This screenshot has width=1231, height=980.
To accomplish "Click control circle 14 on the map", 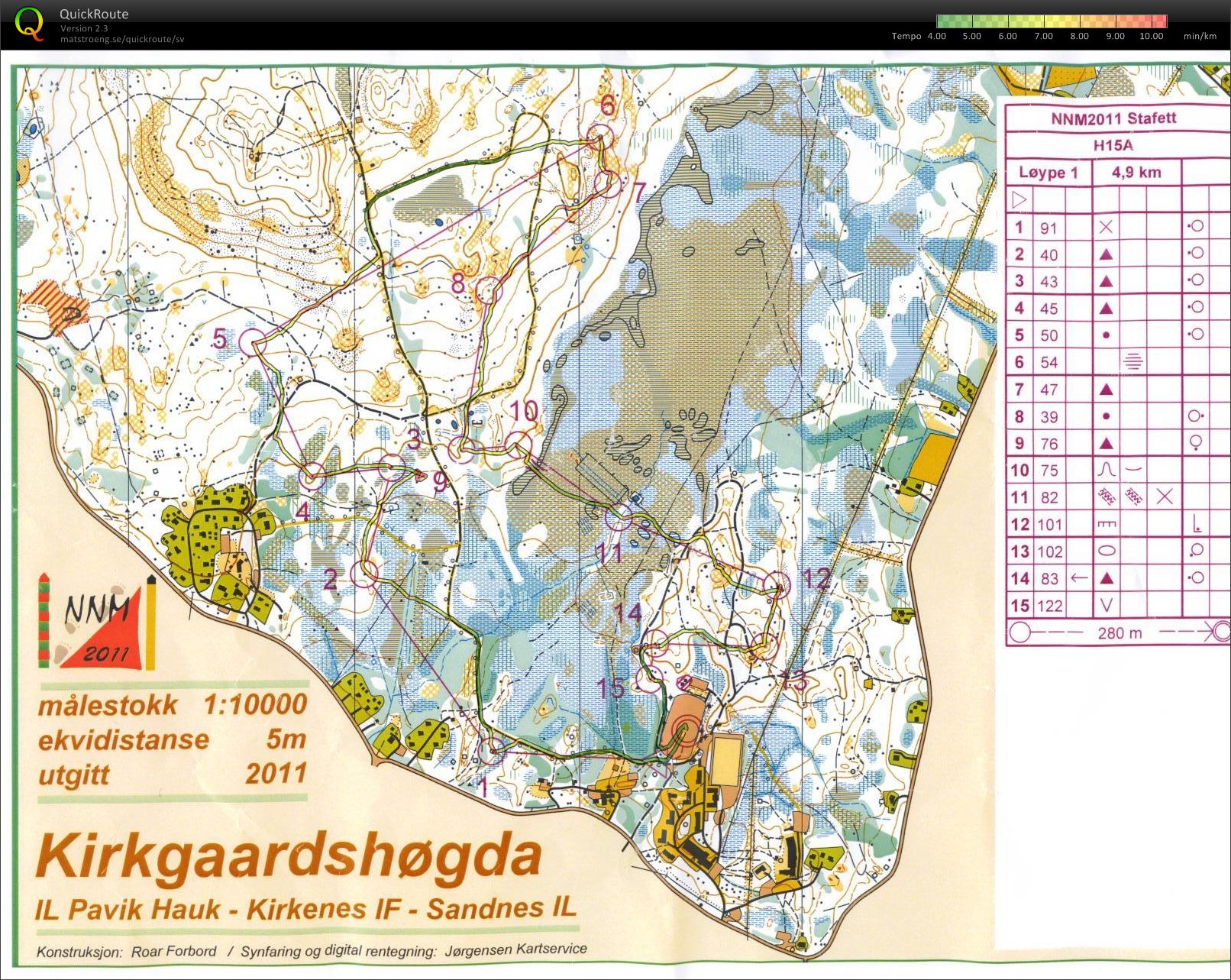I will point(656,644).
